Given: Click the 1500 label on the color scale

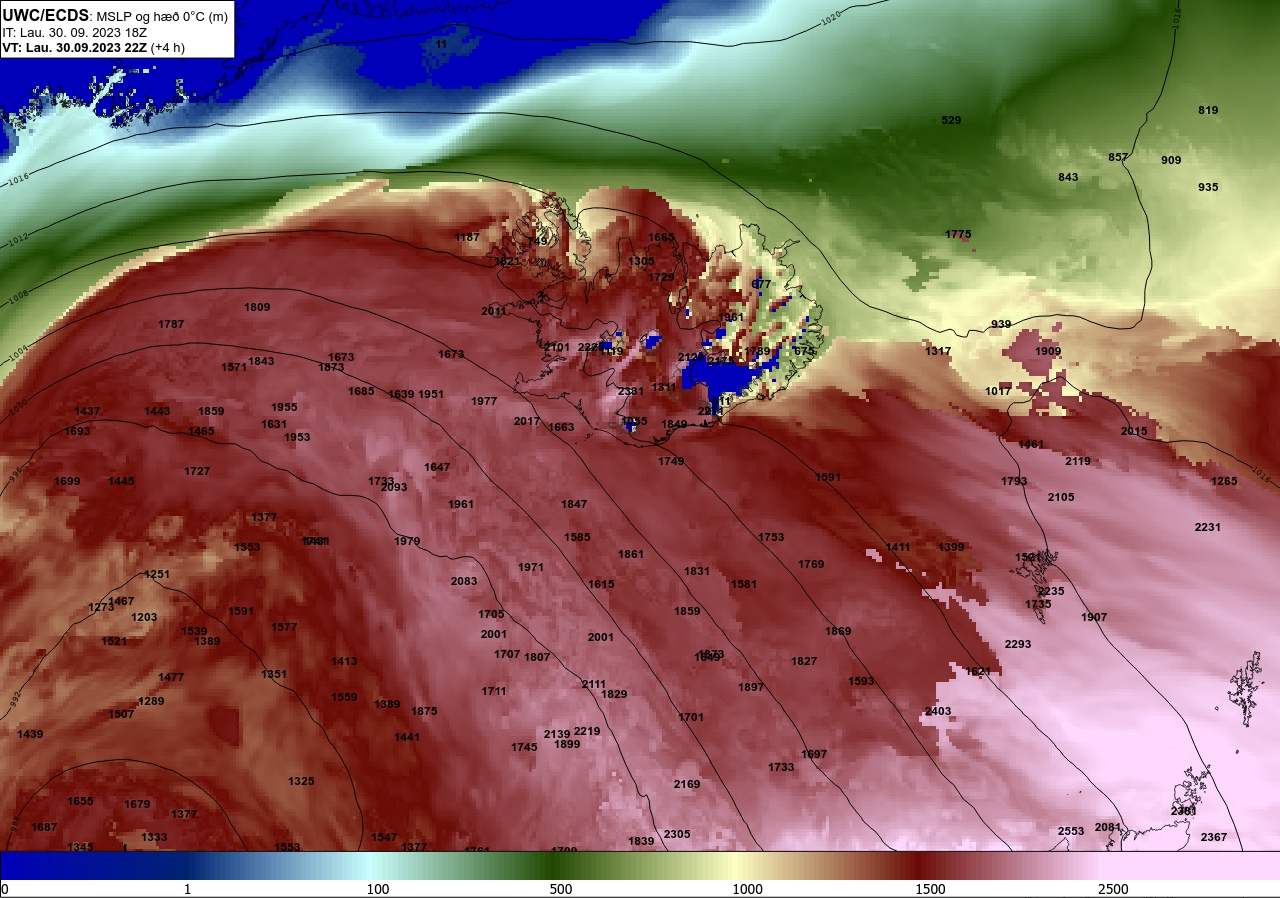Looking at the screenshot, I should point(931,889).
